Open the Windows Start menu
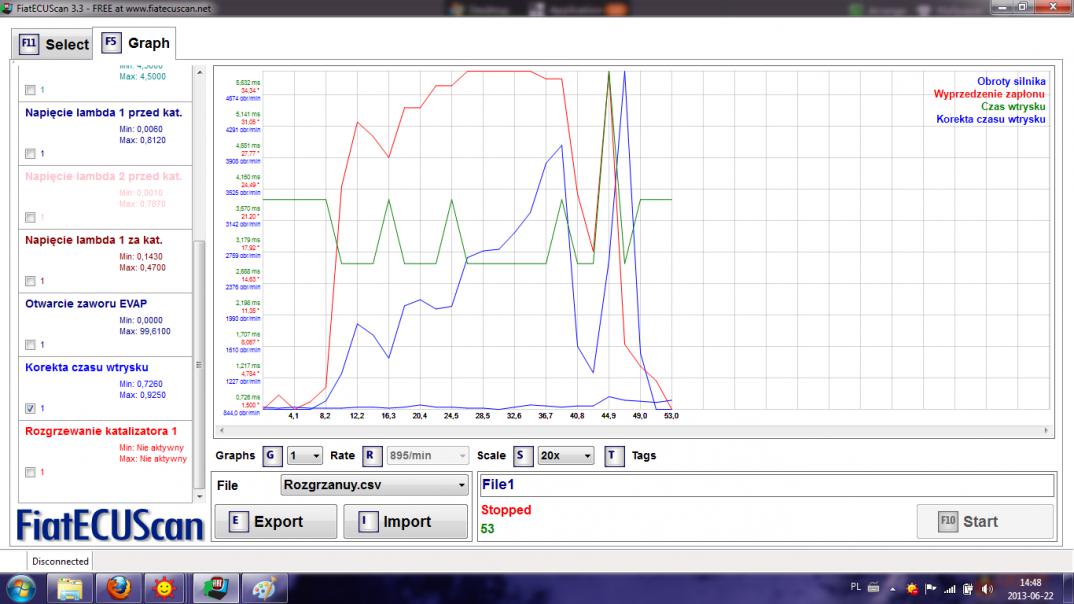This screenshot has width=1074, height=604. point(21,589)
